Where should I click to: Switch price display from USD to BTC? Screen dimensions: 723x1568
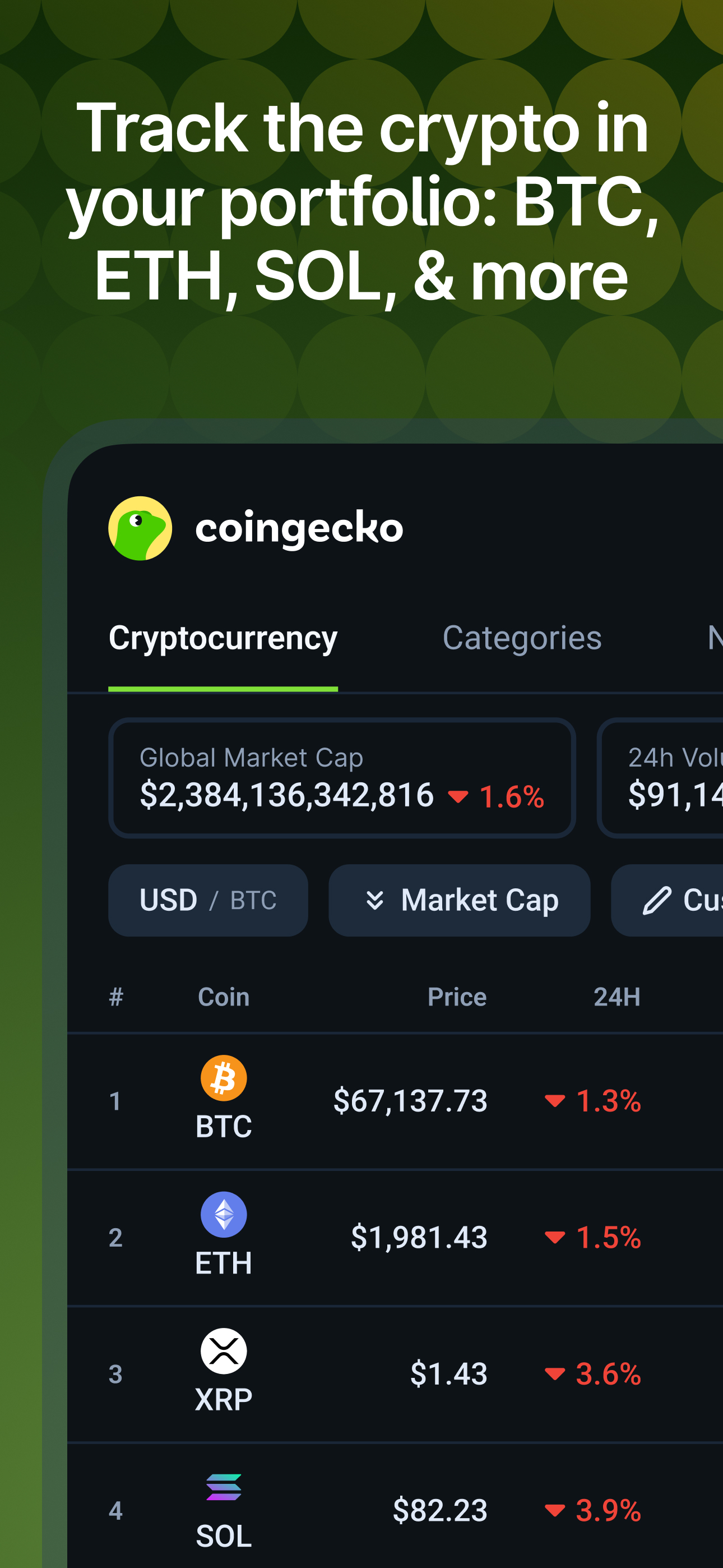click(x=255, y=900)
